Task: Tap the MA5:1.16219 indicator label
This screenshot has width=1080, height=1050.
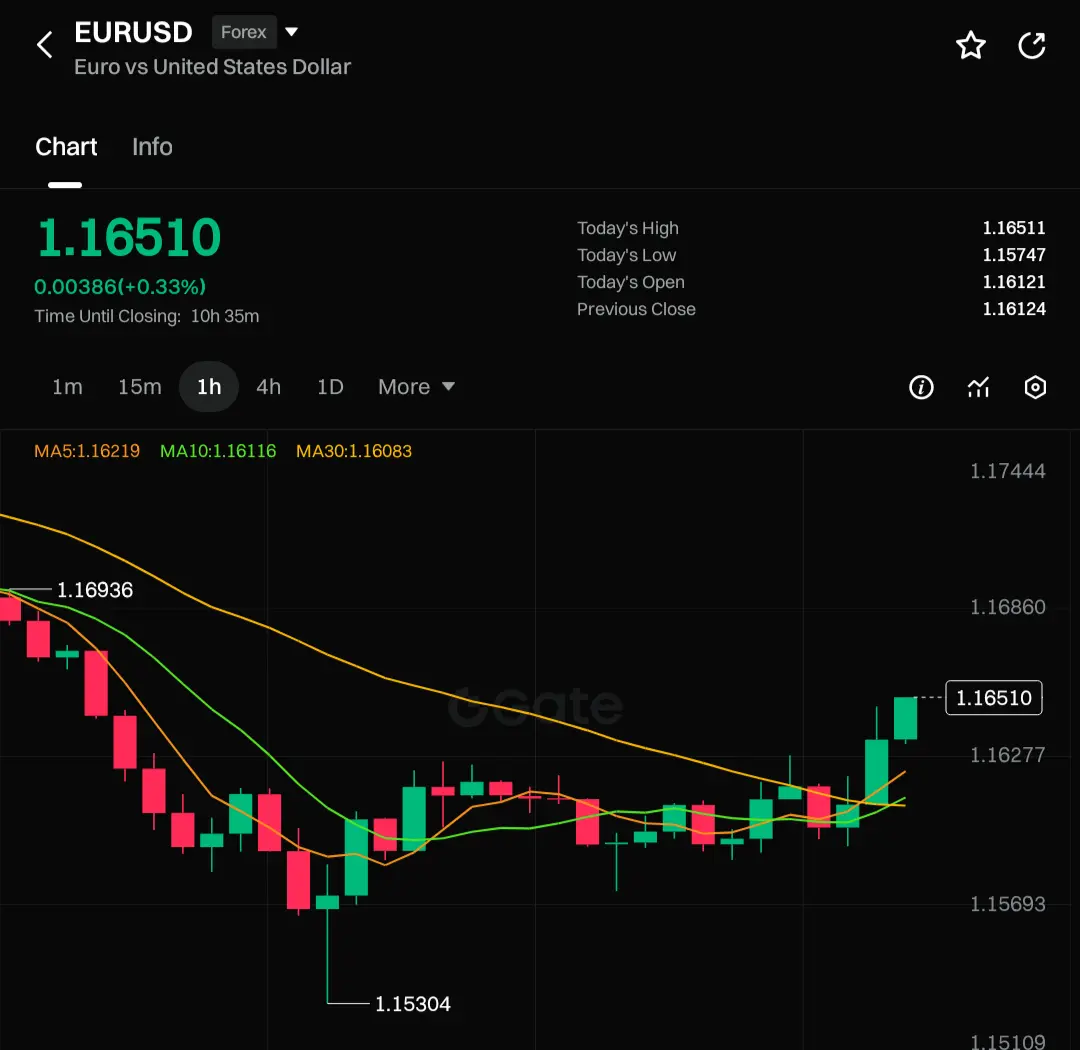Action: point(87,451)
